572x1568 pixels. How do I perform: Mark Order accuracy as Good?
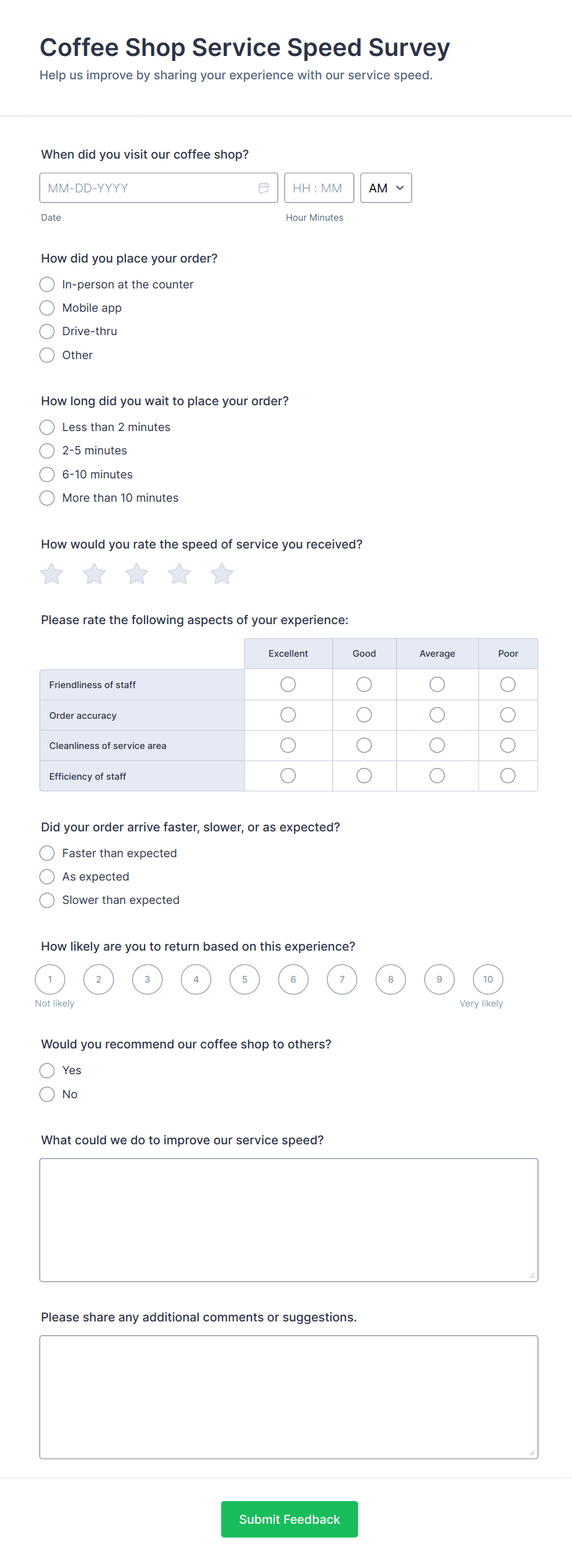[x=364, y=715]
